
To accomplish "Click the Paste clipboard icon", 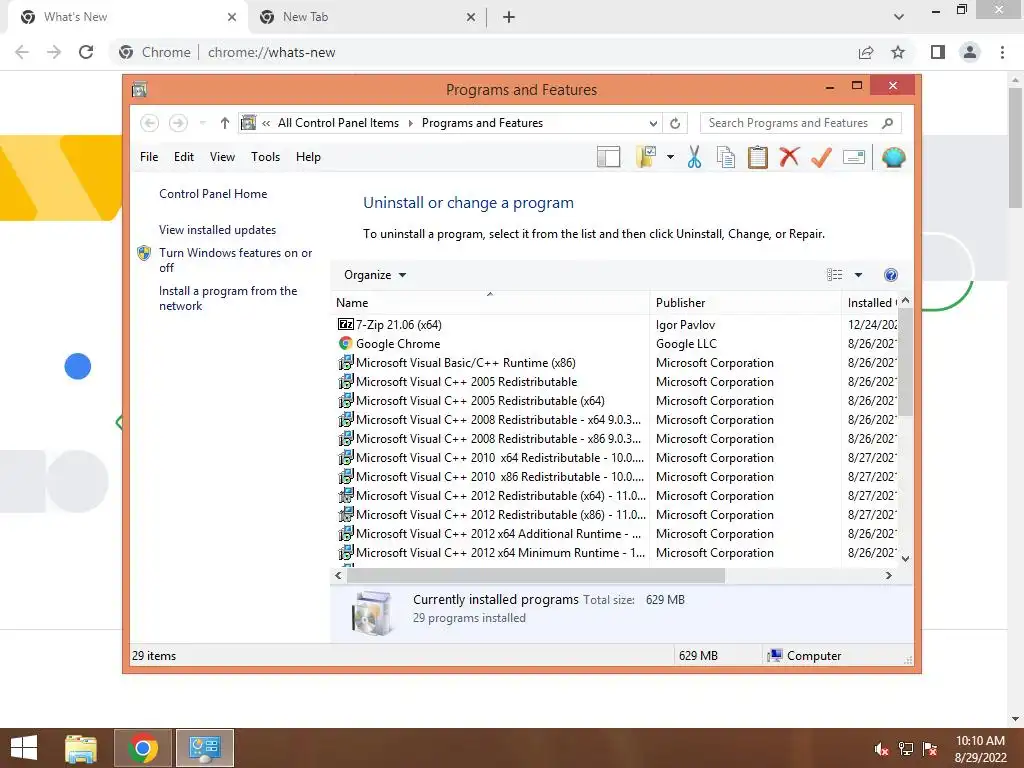I will [x=758, y=157].
